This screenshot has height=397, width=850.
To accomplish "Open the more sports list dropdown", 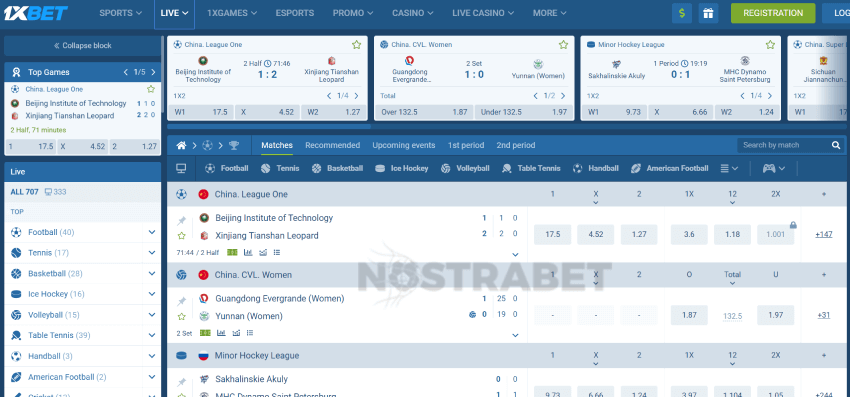I will point(729,169).
